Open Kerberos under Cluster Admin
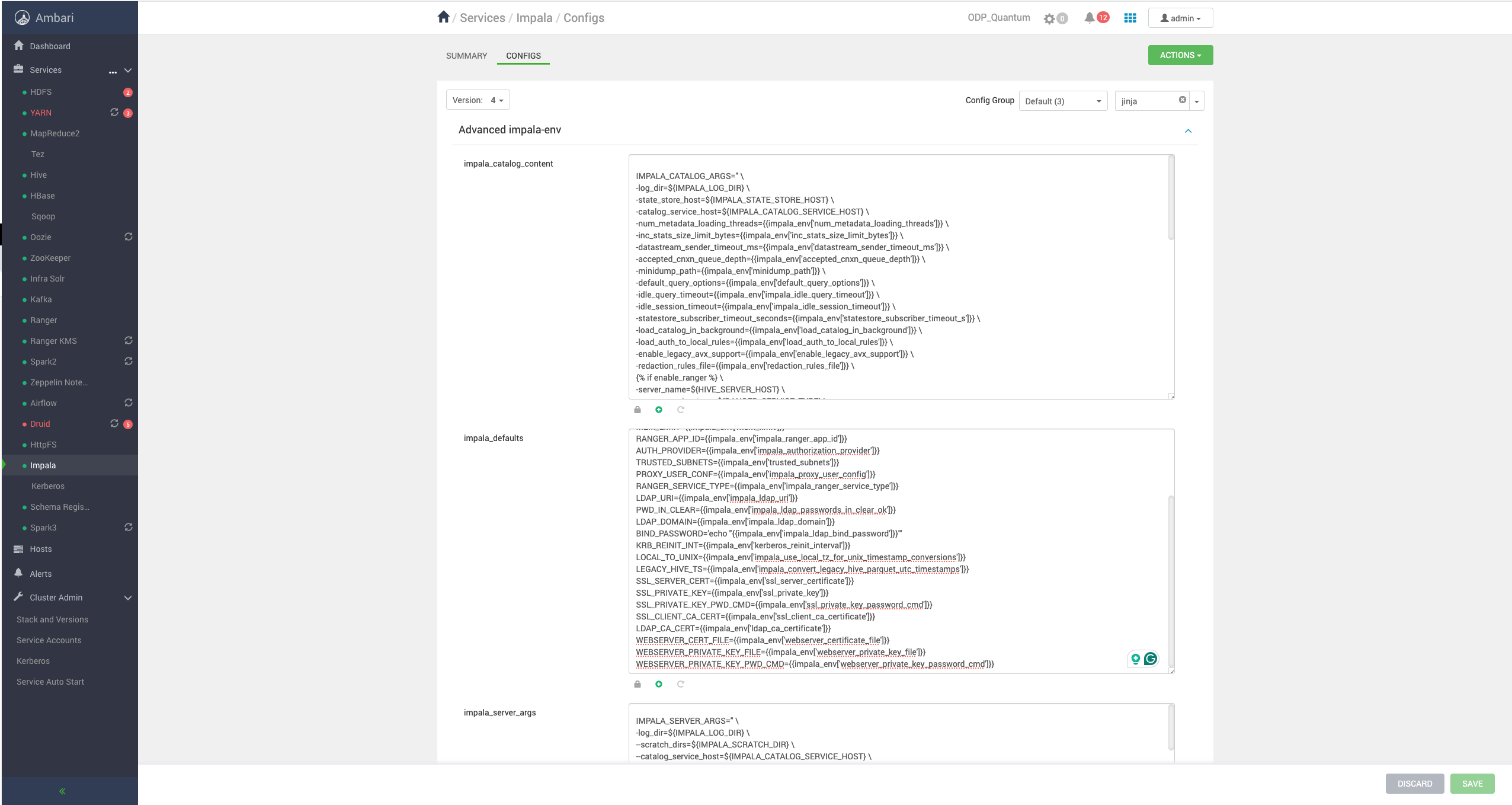 click(33, 661)
